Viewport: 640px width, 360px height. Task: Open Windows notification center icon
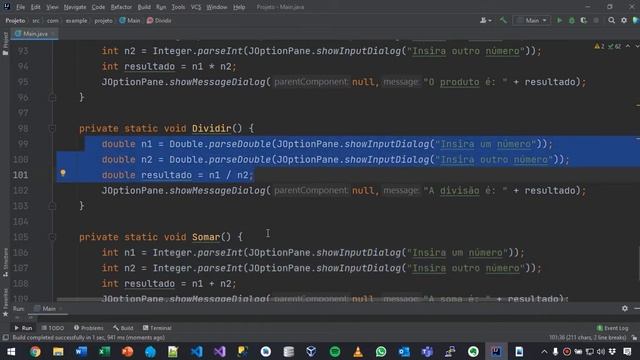coord(627,351)
